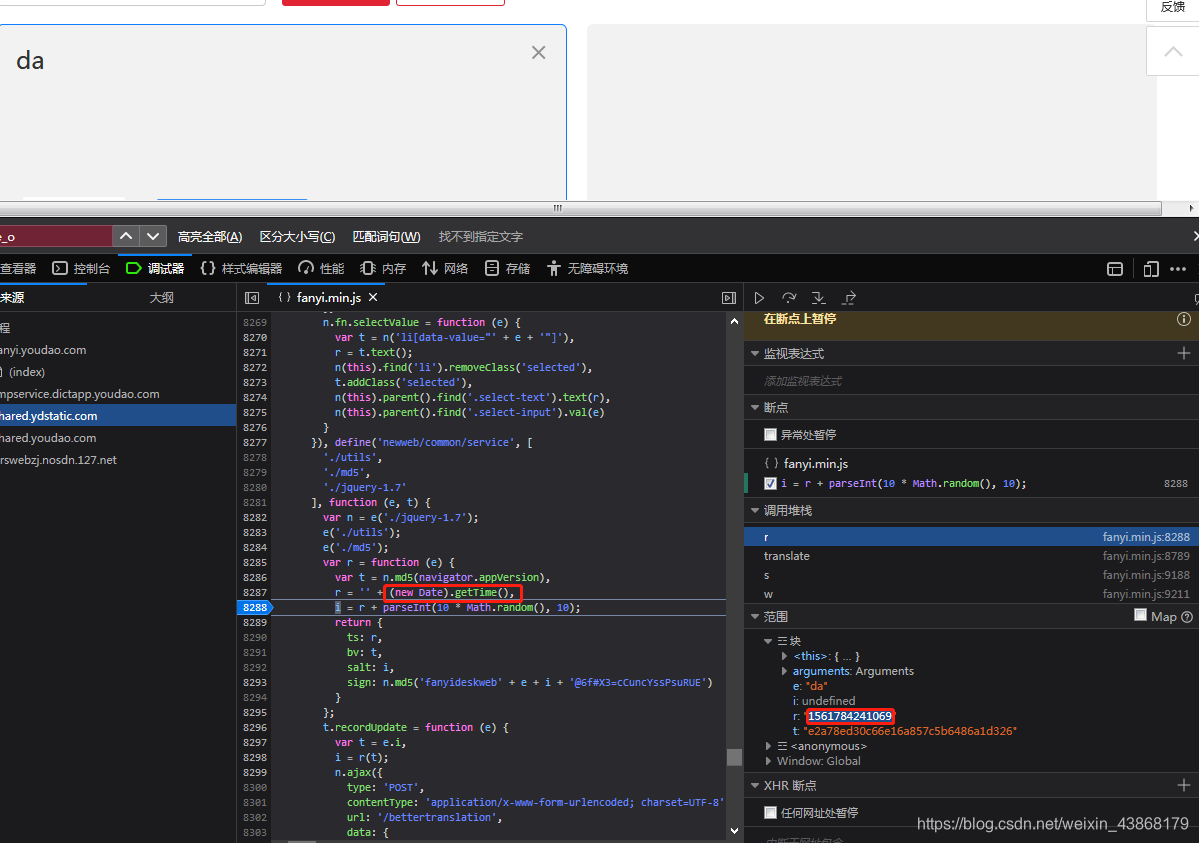Enable the Map scopes checkbox
The height and width of the screenshot is (843, 1199).
pos(1141,615)
